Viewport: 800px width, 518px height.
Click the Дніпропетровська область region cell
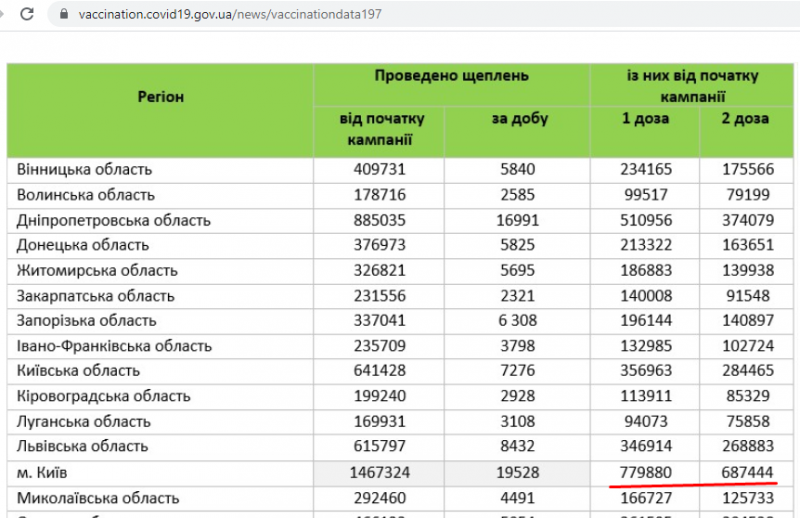(x=114, y=220)
